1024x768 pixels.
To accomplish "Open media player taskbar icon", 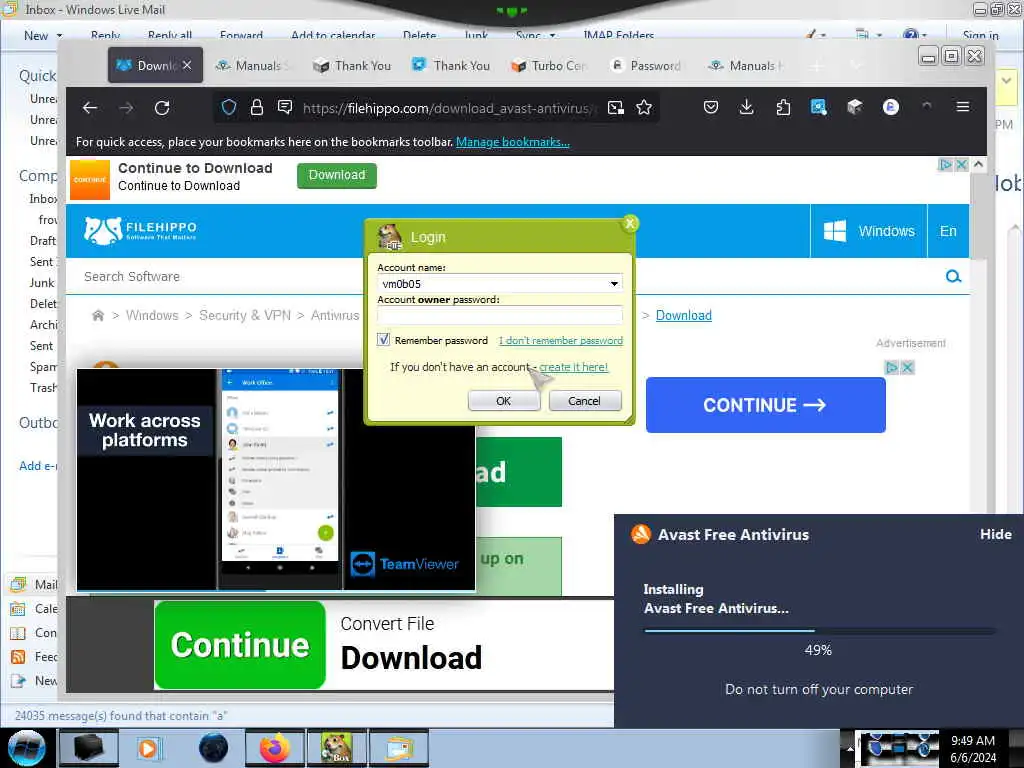I will [150, 748].
